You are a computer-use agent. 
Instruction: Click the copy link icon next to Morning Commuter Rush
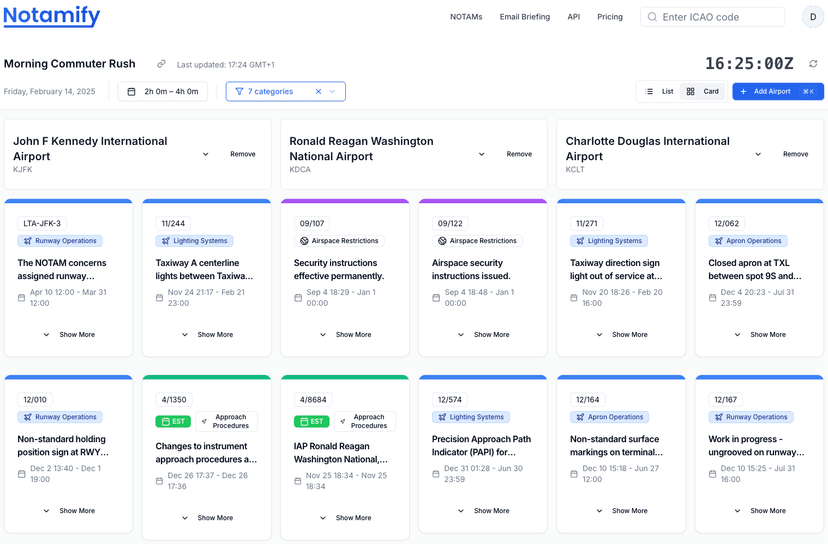tap(161, 64)
